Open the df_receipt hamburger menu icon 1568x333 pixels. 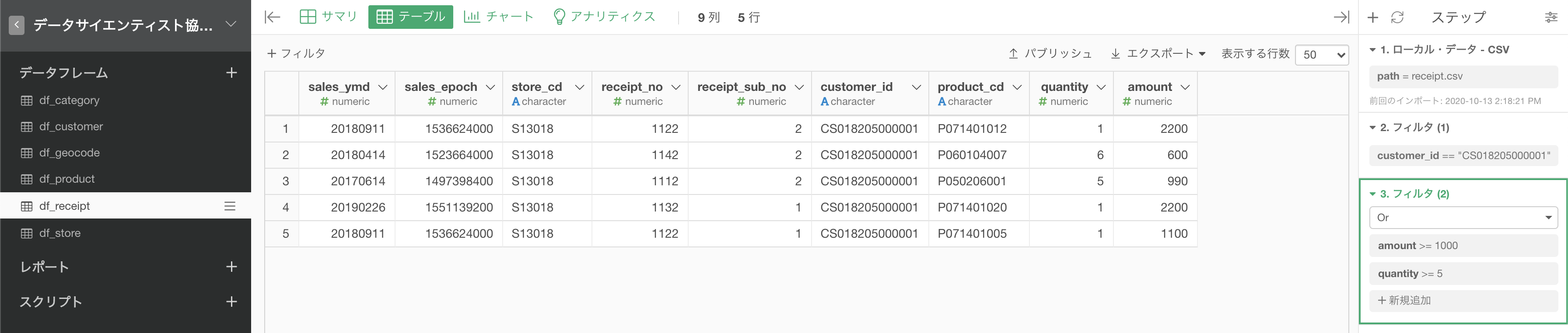[230, 206]
